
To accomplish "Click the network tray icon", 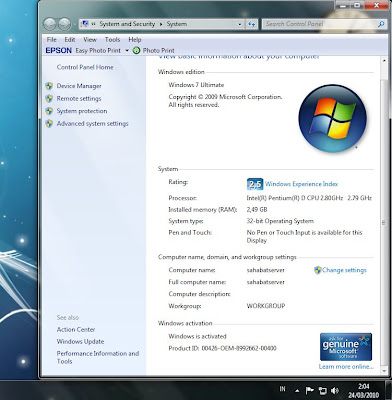I will [x=322, y=390].
